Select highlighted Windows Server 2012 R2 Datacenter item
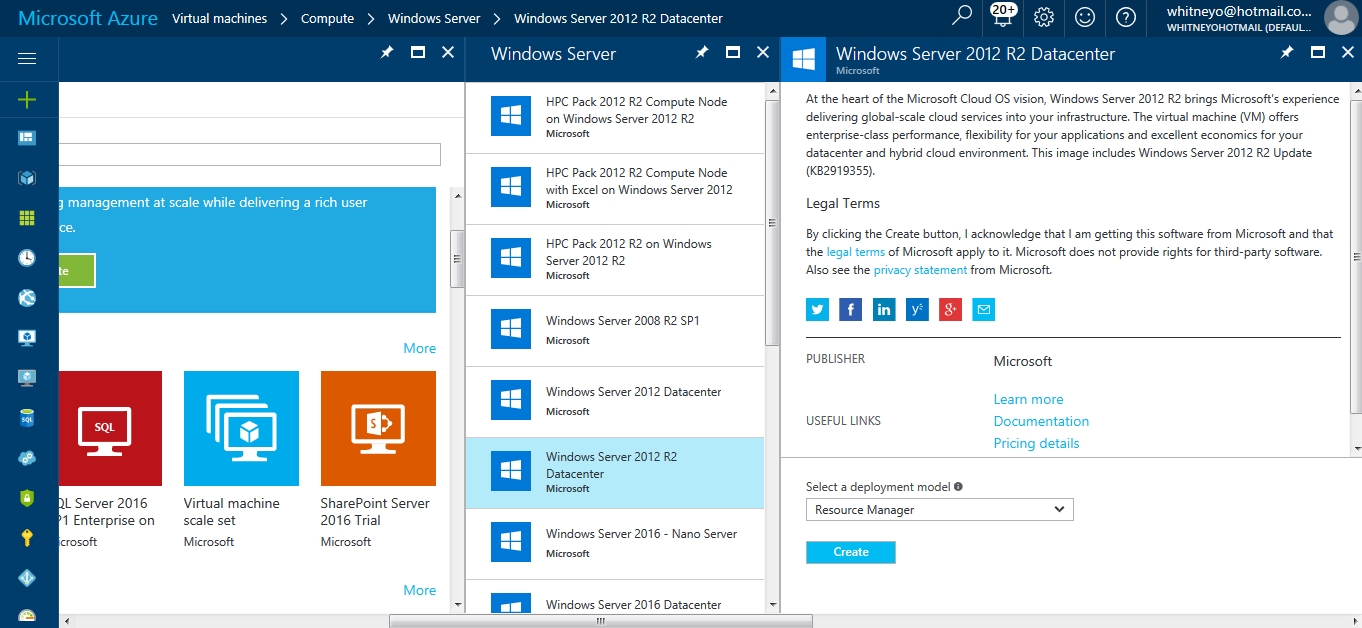This screenshot has height=628, width=1362. coord(615,473)
